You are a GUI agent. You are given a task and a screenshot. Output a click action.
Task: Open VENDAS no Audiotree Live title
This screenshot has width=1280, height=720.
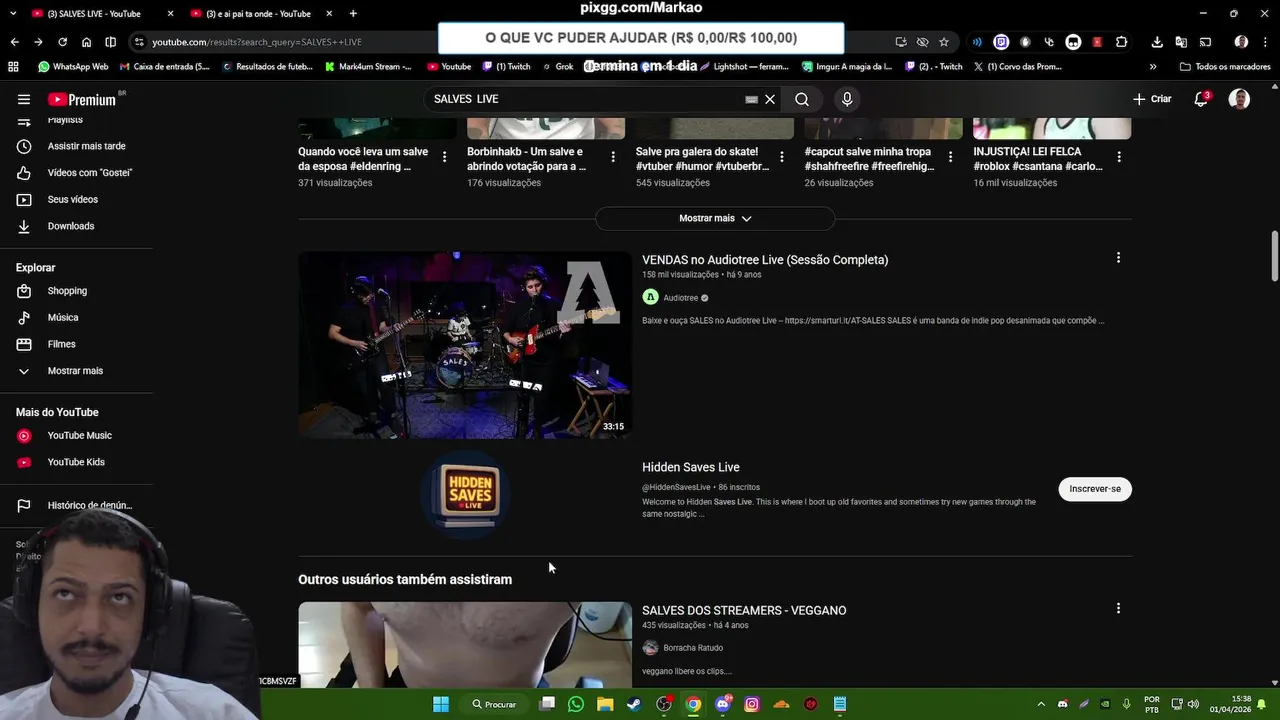click(x=765, y=260)
